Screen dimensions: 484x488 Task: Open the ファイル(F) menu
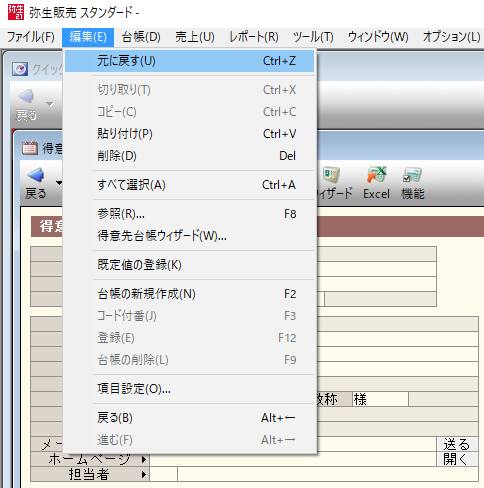coord(31,37)
